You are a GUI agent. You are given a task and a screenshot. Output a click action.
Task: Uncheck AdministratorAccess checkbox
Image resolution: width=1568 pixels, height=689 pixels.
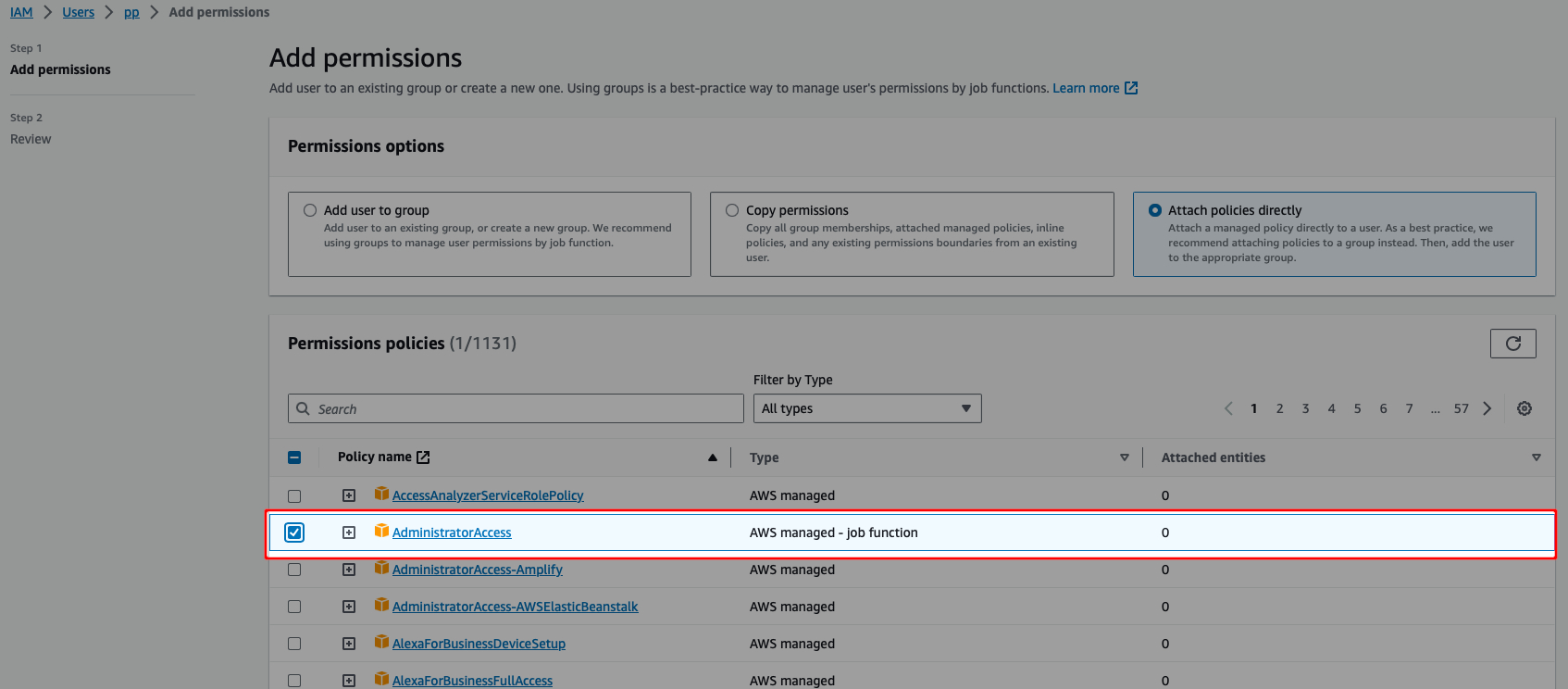point(294,532)
